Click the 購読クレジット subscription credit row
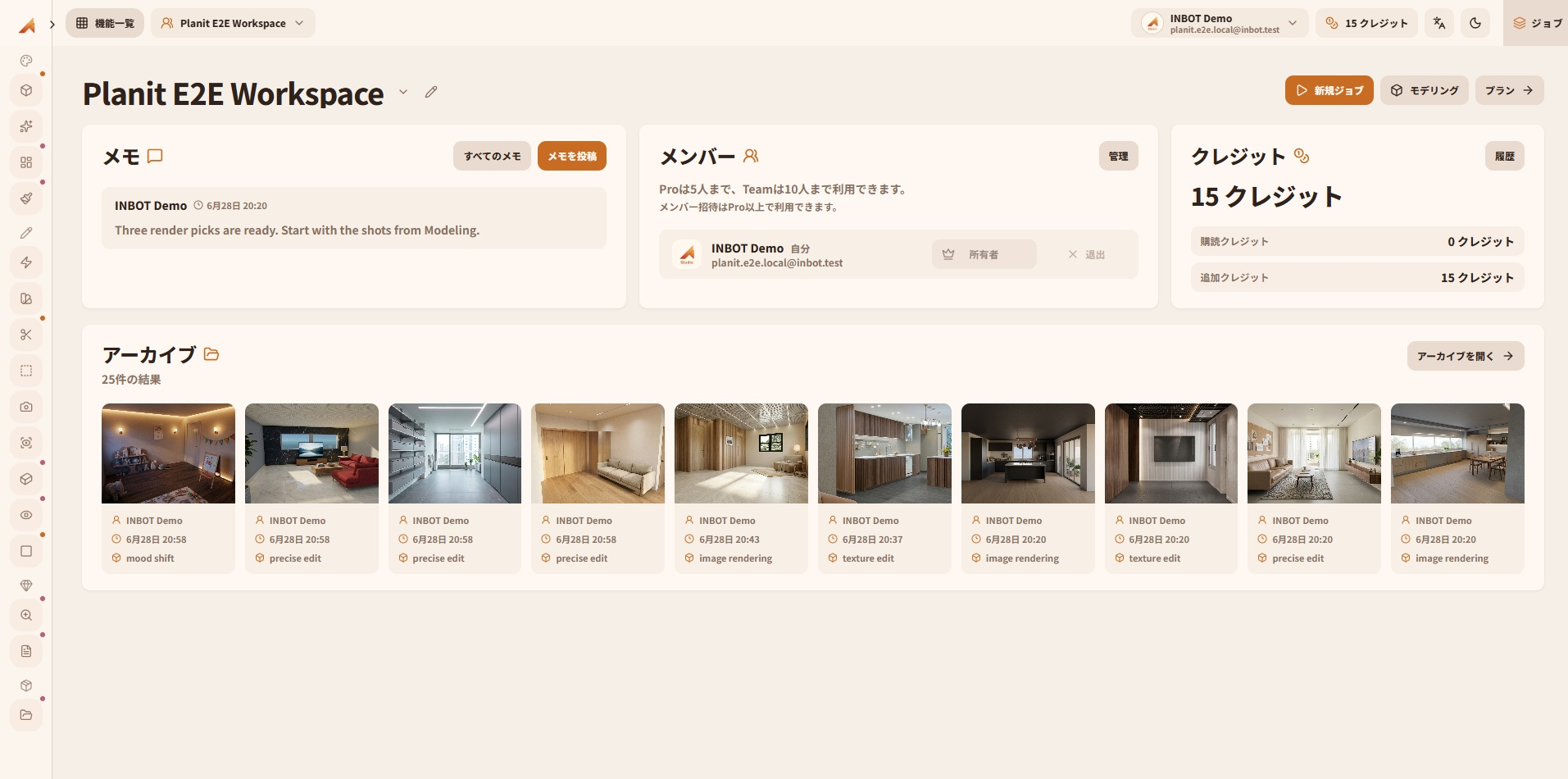Screen dimensions: 1568x779 tap(1357, 241)
